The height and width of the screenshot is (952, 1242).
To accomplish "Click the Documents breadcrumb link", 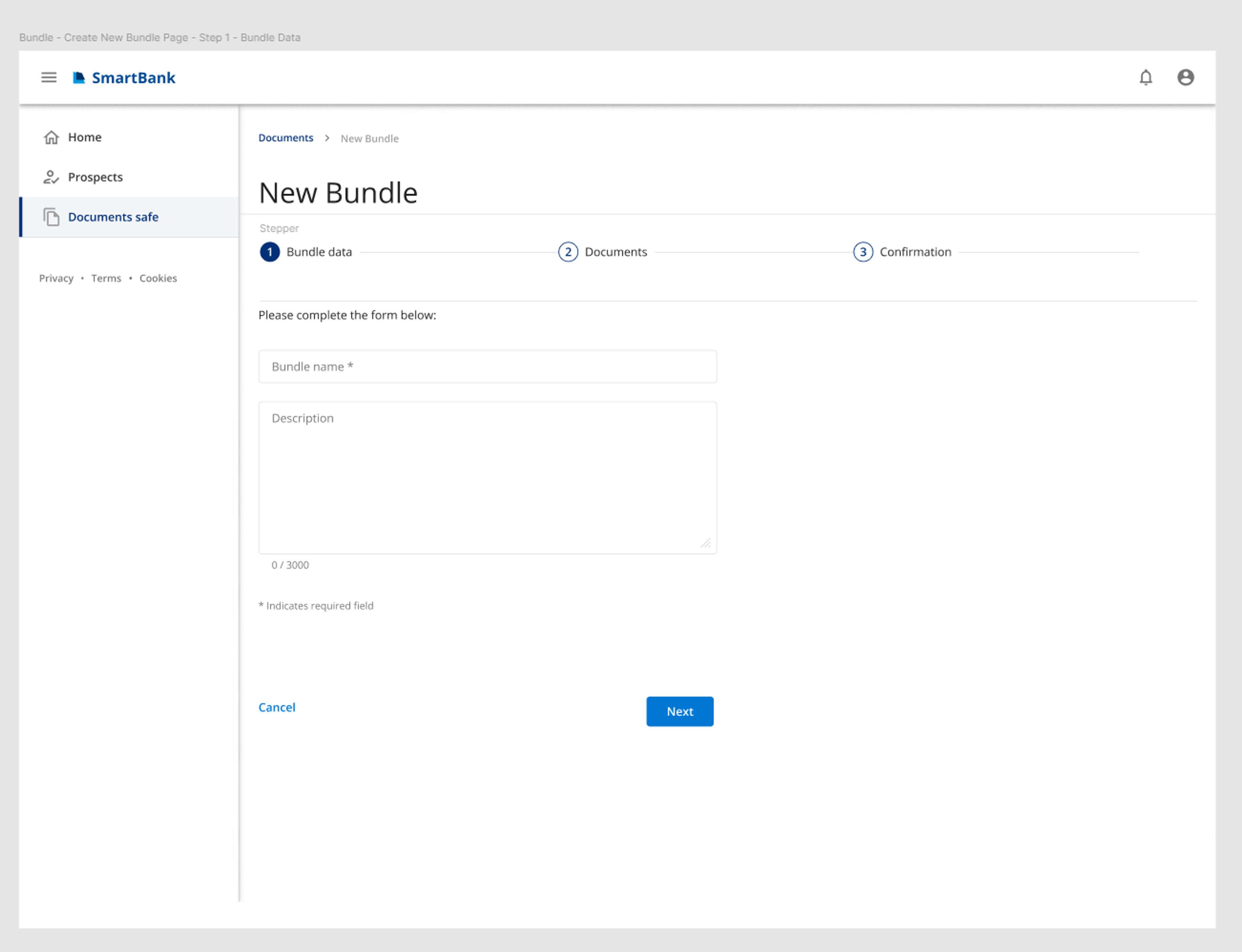I will coord(286,138).
